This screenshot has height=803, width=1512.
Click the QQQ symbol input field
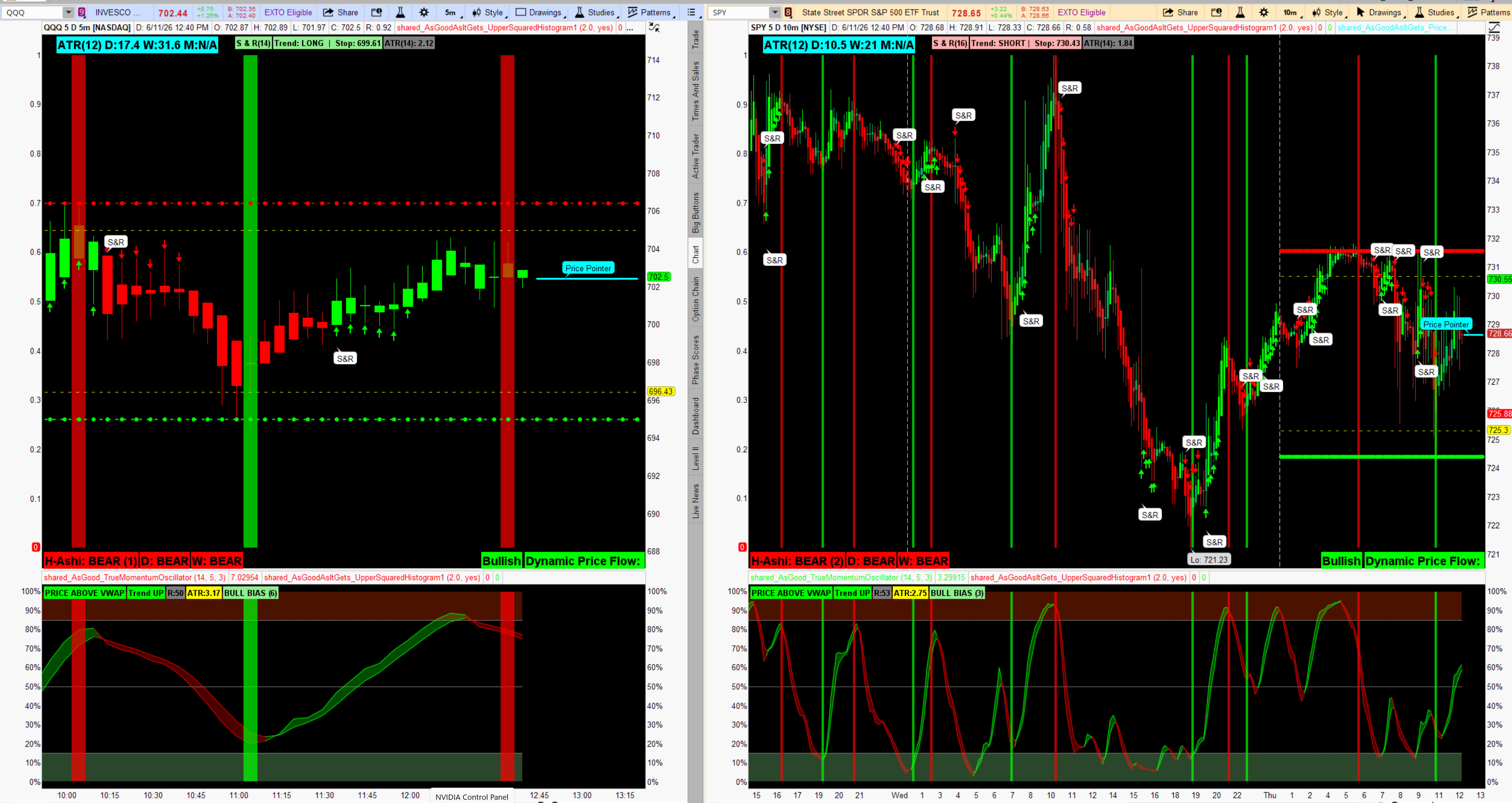click(32, 12)
